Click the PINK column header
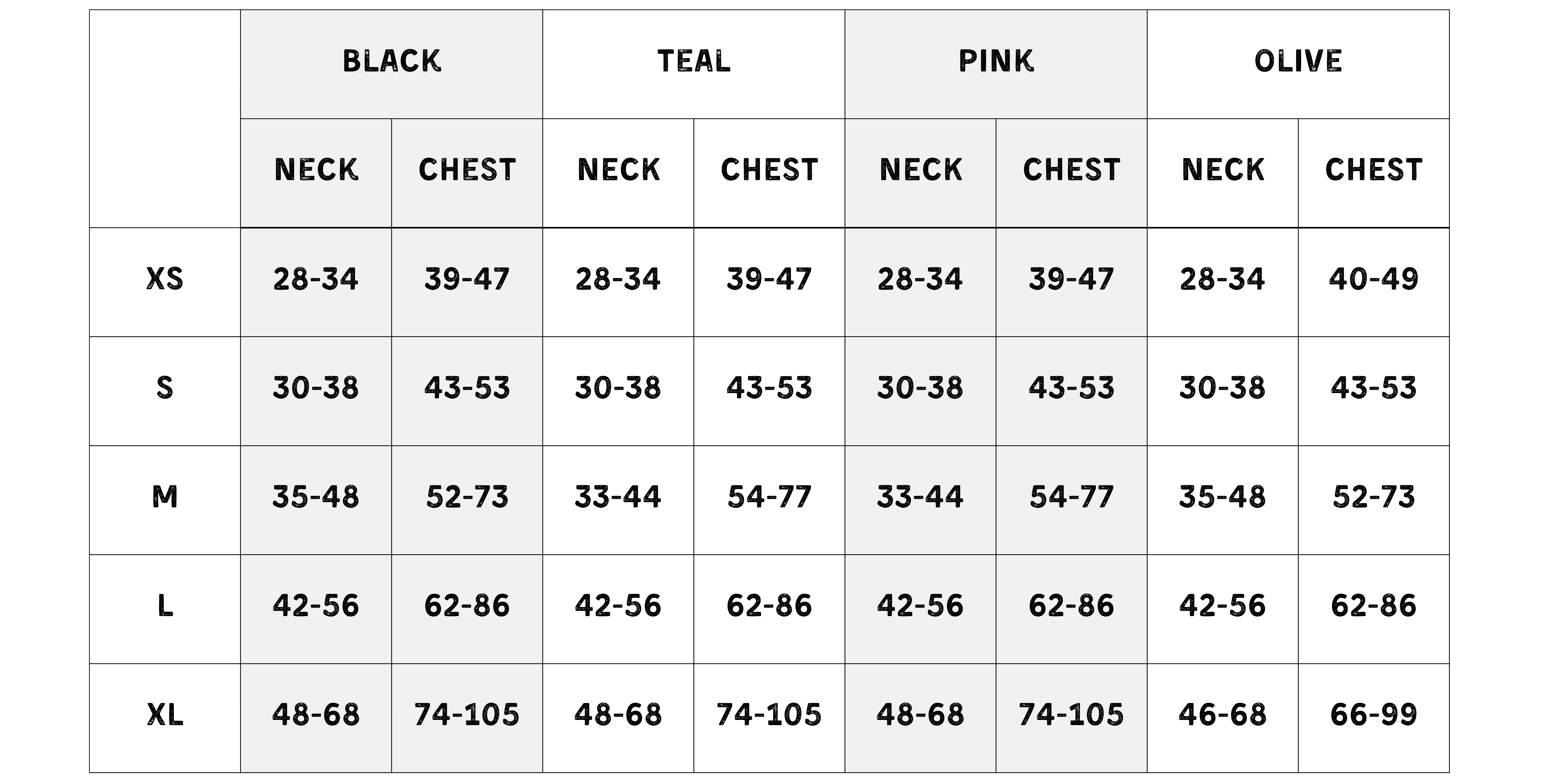The width and height of the screenshot is (1568, 784). pos(996,61)
